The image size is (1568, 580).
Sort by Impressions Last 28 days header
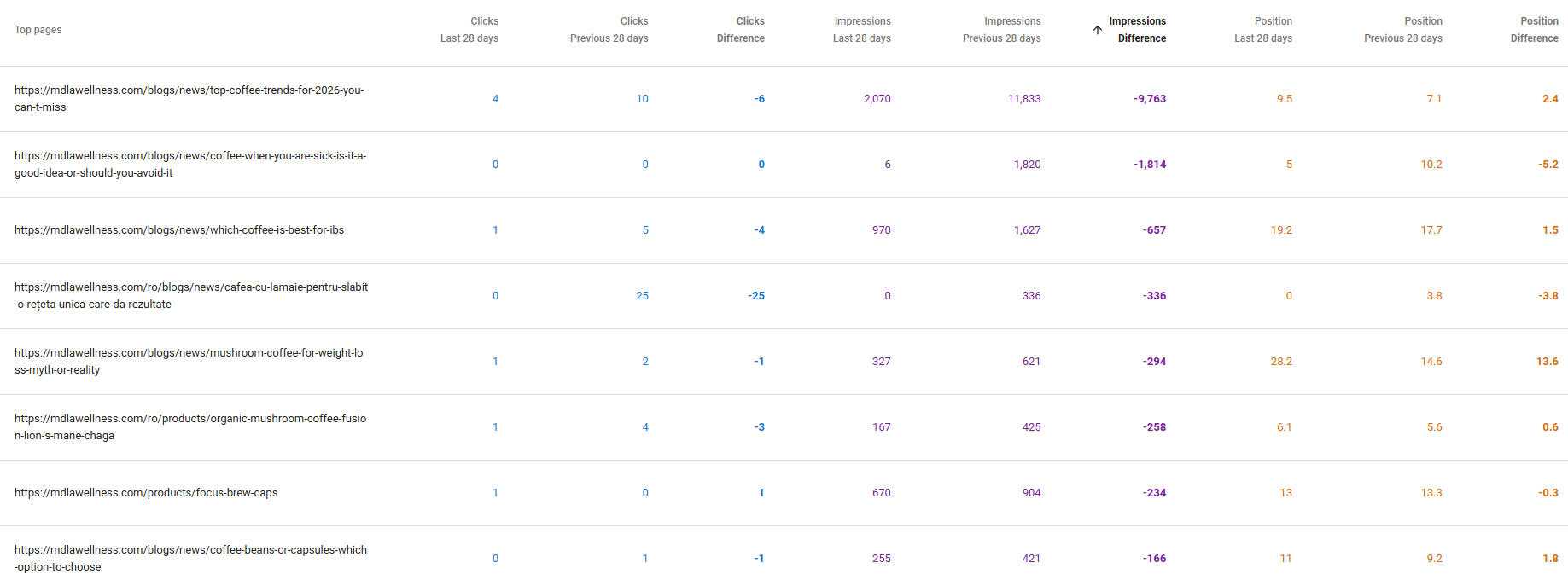tap(861, 30)
